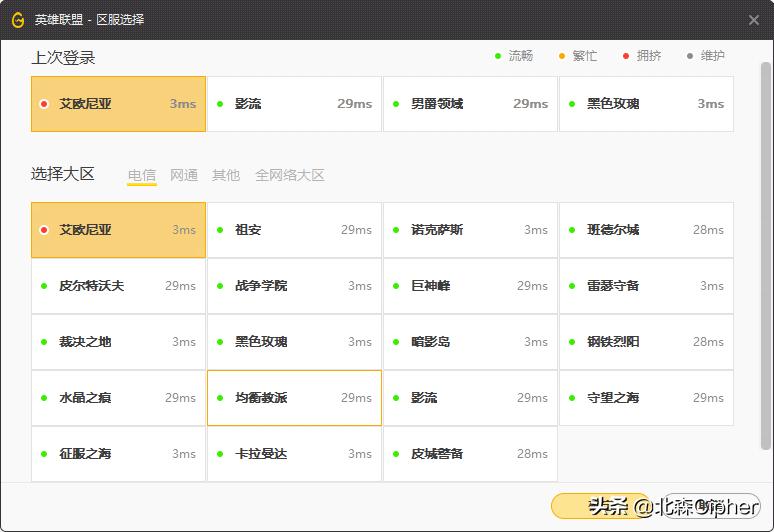774x532 pixels.
Task: Pick the 巨神峰 server
Action: point(470,286)
